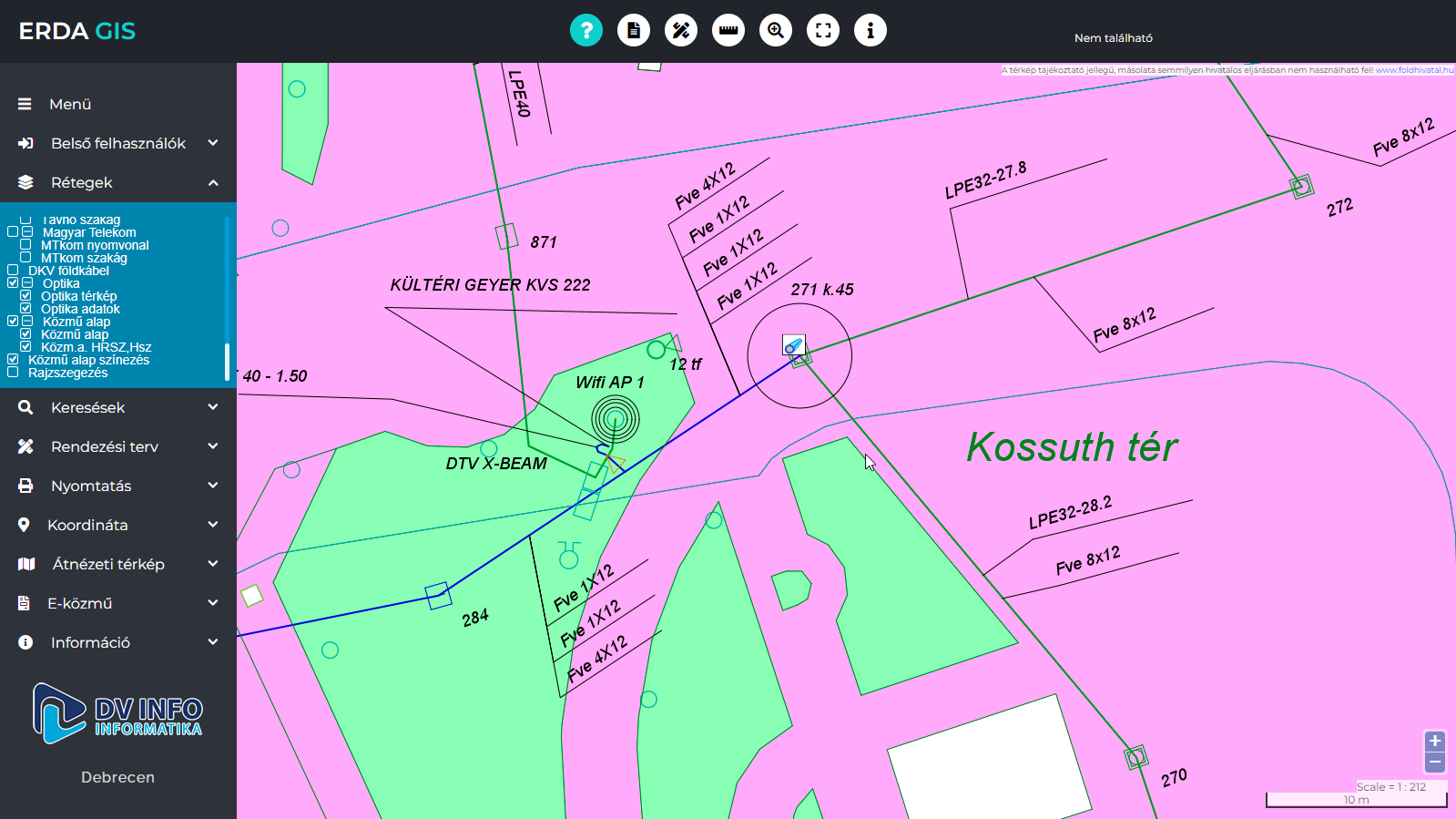Image resolution: width=1456 pixels, height=819 pixels.
Task: Open the Átnézeti térkép menu item
Action: pos(118,564)
